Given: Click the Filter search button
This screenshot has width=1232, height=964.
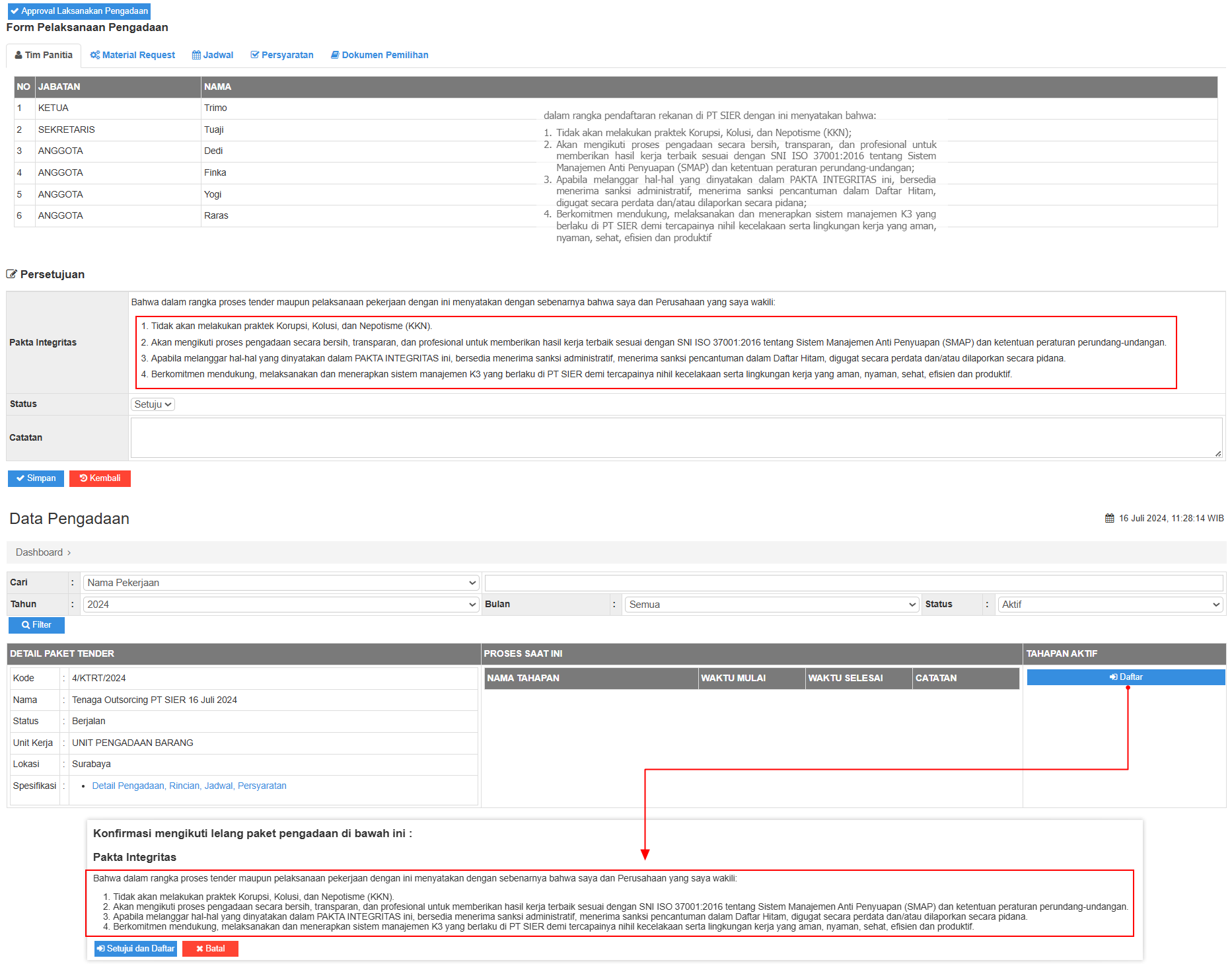Looking at the screenshot, I should 36,625.
